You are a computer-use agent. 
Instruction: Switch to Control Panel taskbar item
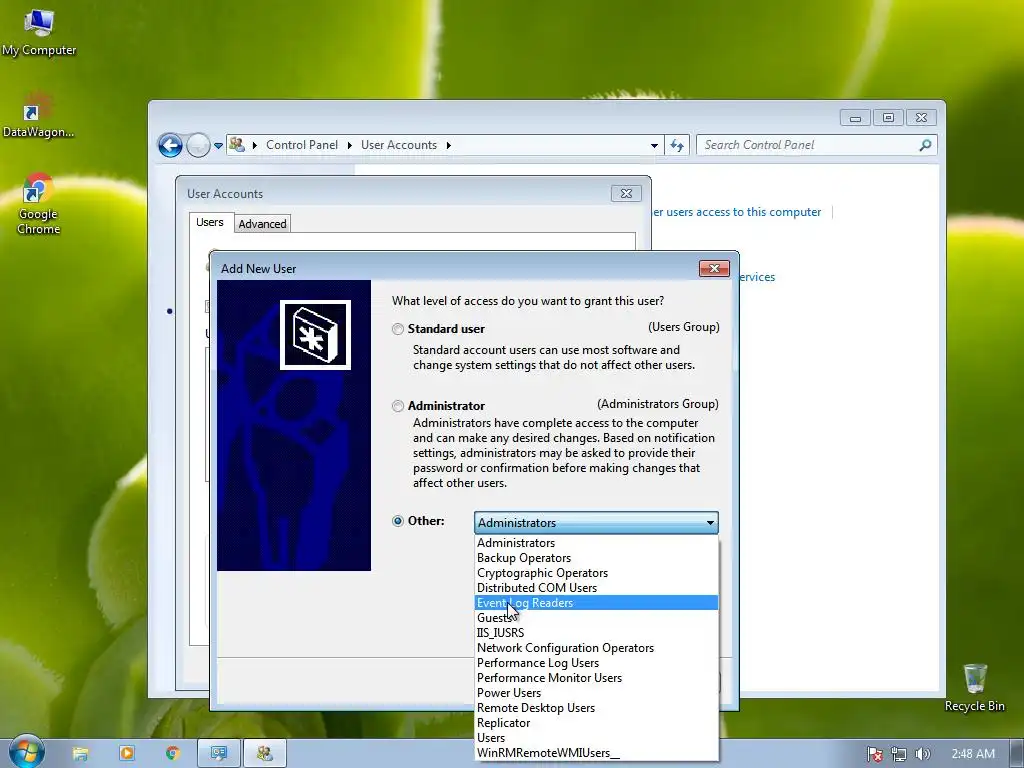coord(219,754)
